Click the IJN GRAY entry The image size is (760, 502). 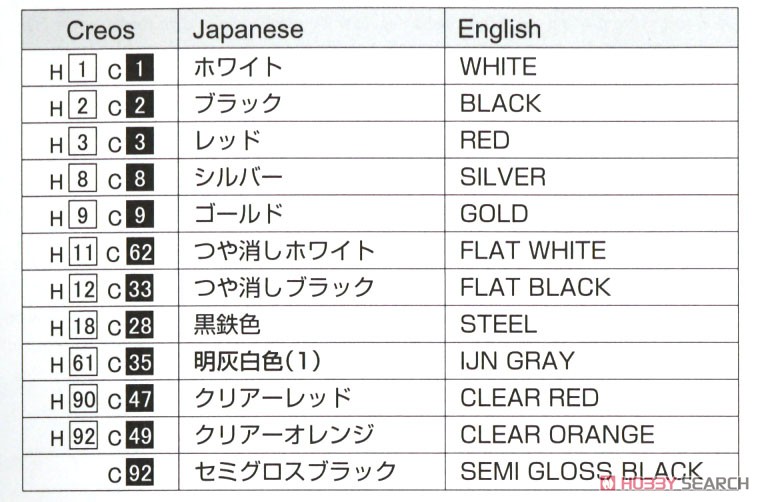(x=517, y=361)
